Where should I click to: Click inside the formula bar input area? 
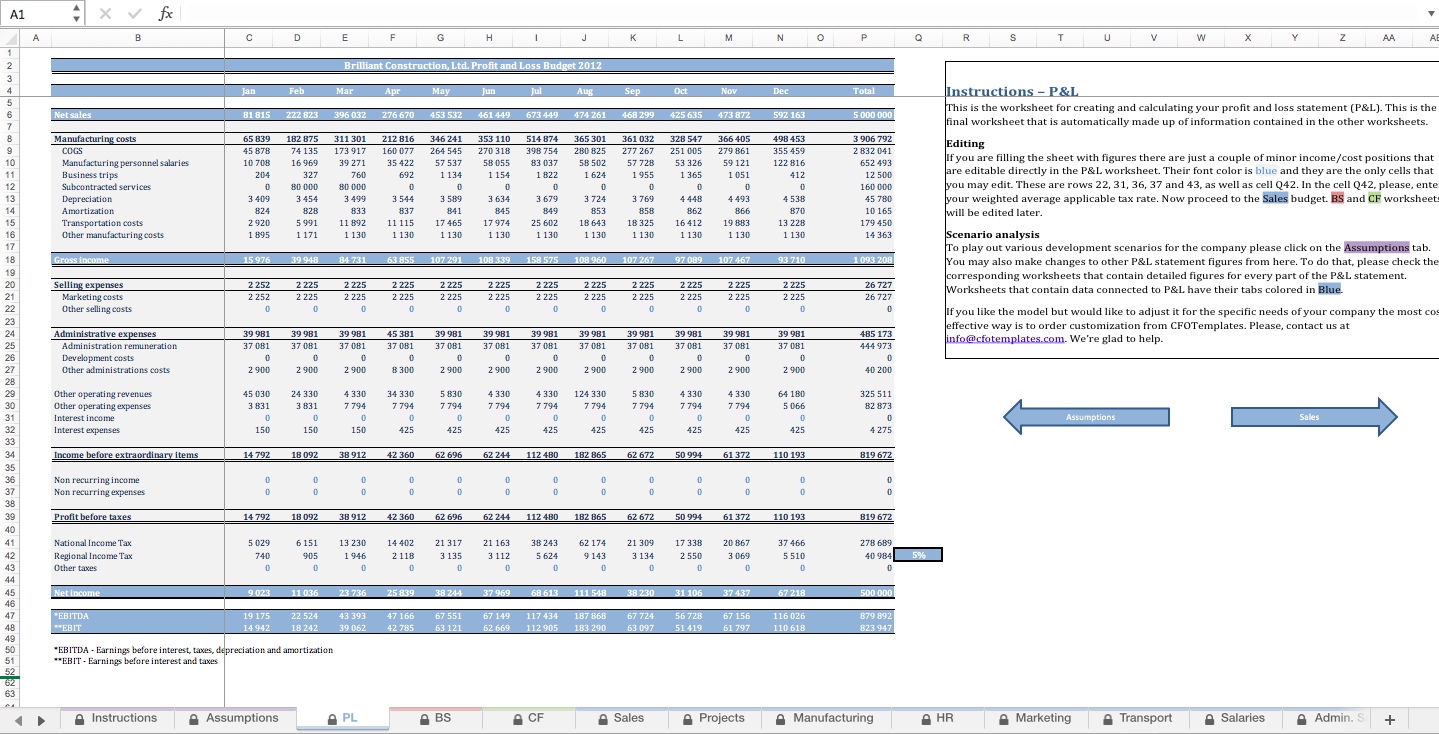(800, 13)
